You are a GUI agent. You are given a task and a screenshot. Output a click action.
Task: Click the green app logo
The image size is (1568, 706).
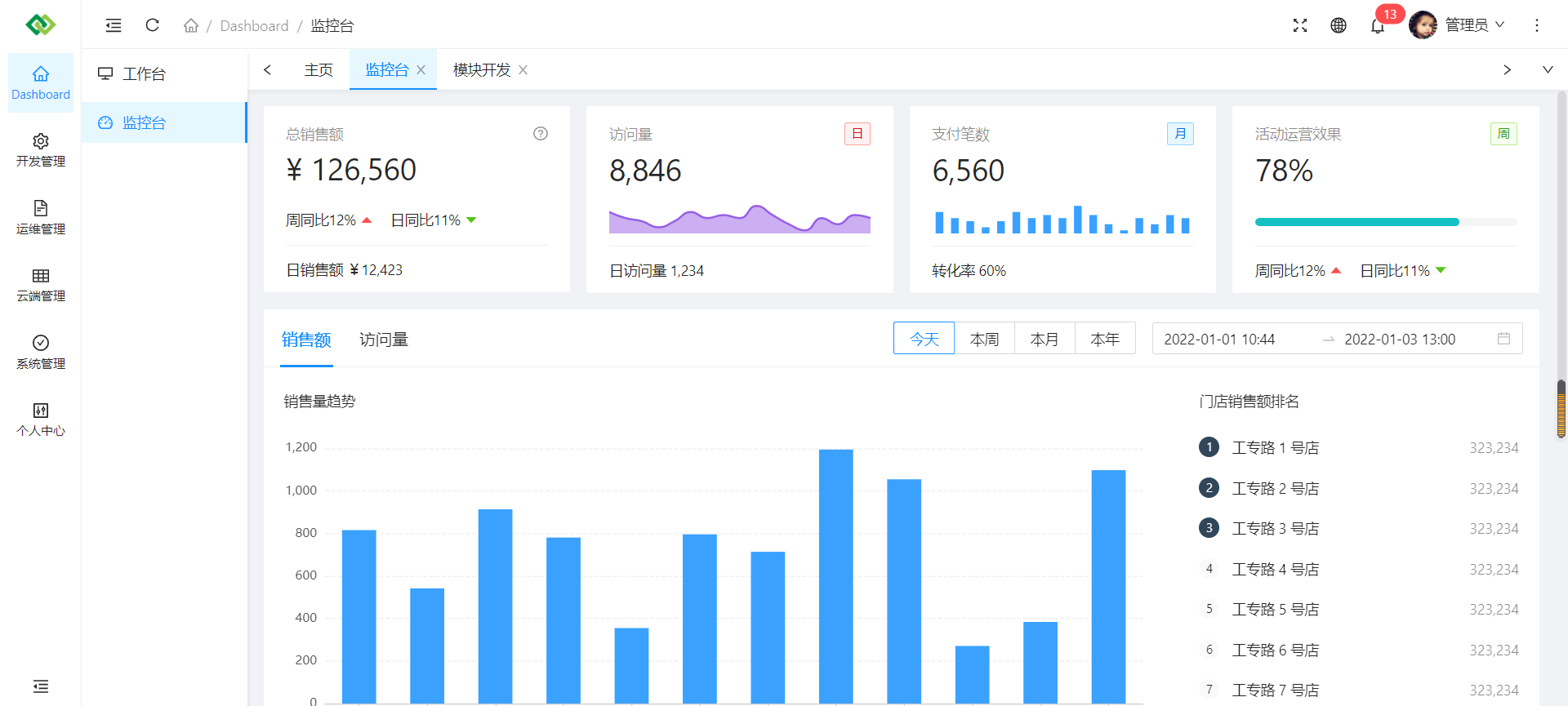40,24
